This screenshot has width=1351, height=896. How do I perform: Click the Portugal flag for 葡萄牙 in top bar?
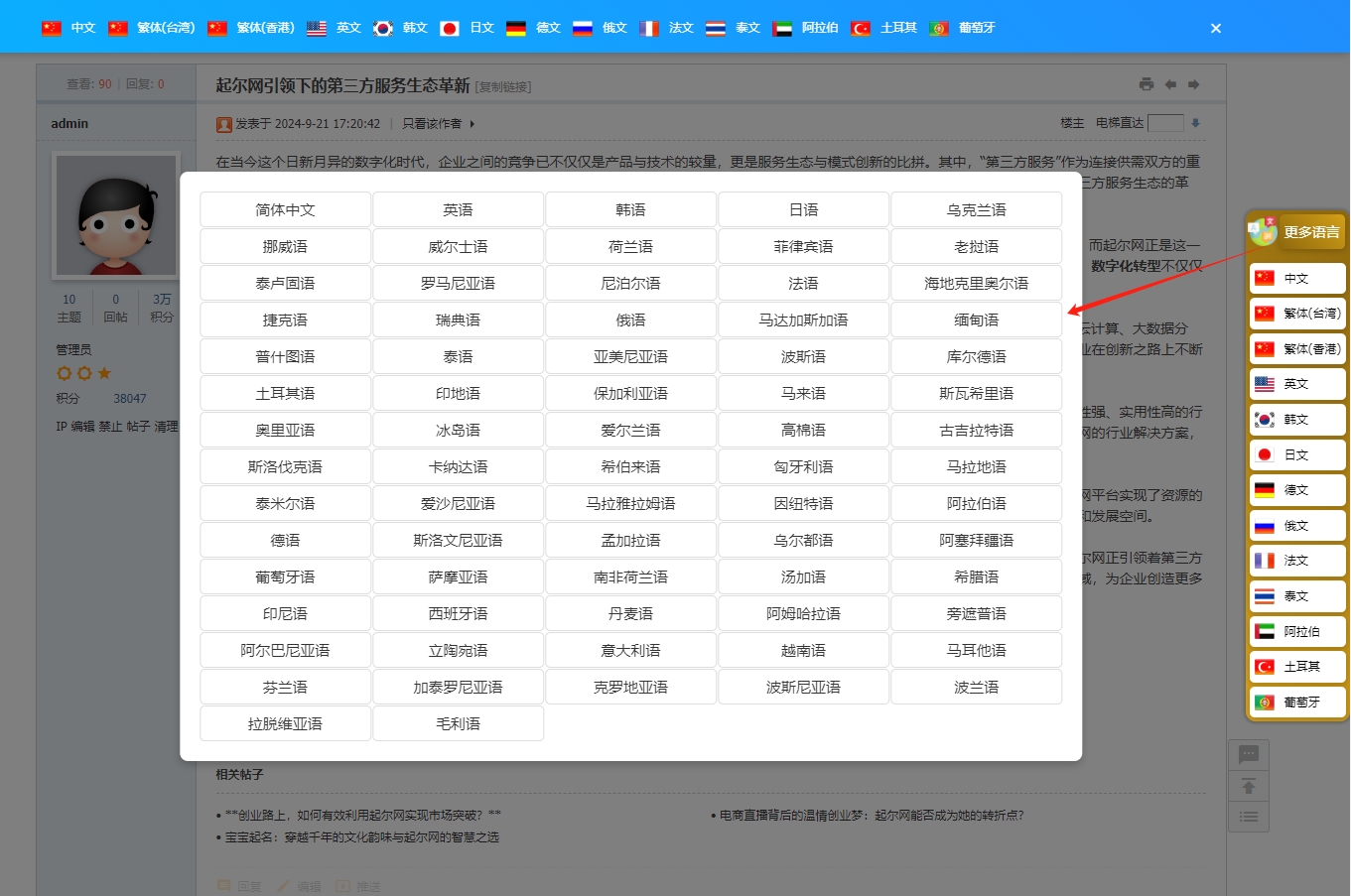click(x=939, y=28)
